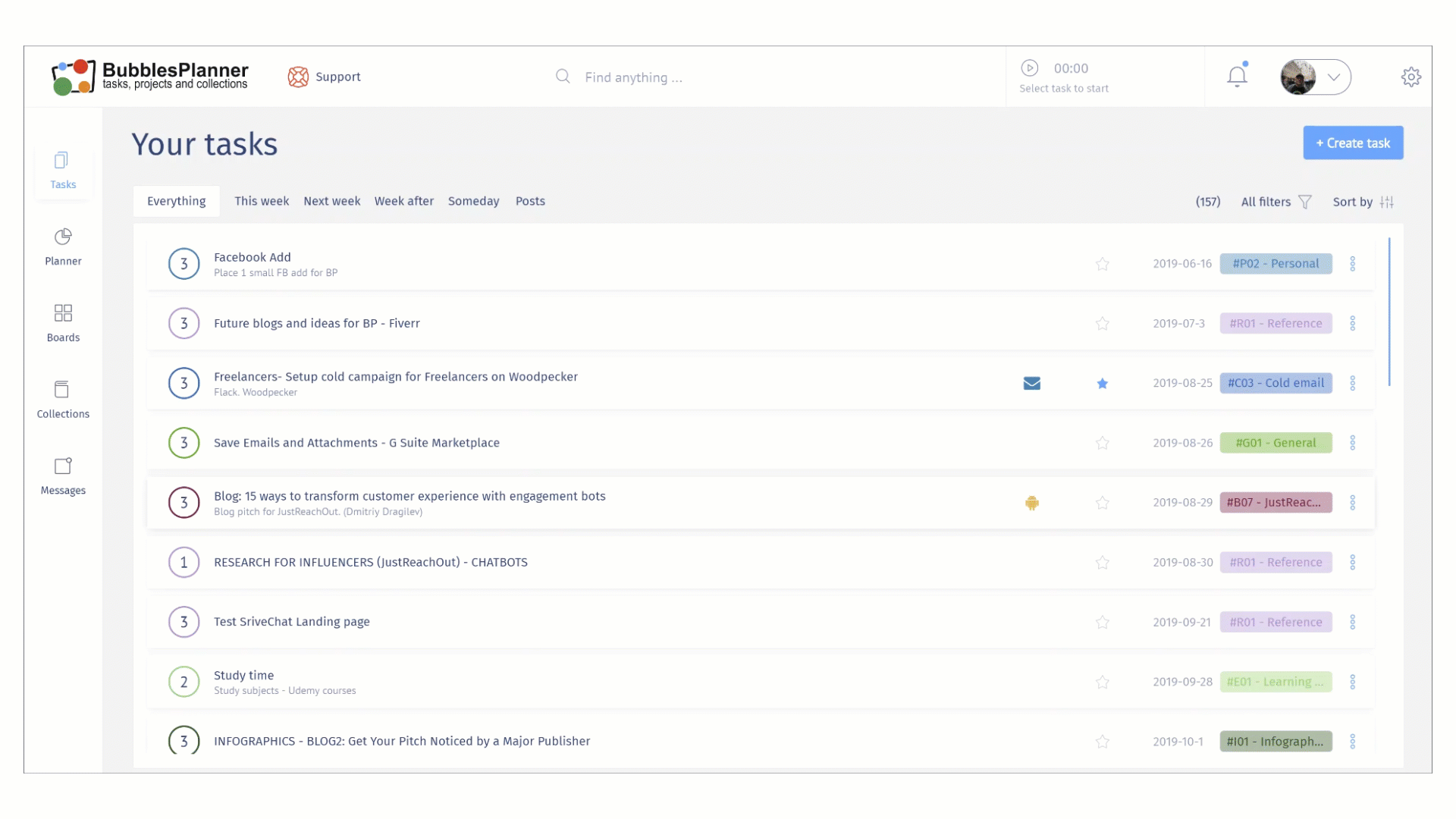This screenshot has width=1456, height=819.
Task: Click the (157) task count
Action: click(x=1208, y=202)
